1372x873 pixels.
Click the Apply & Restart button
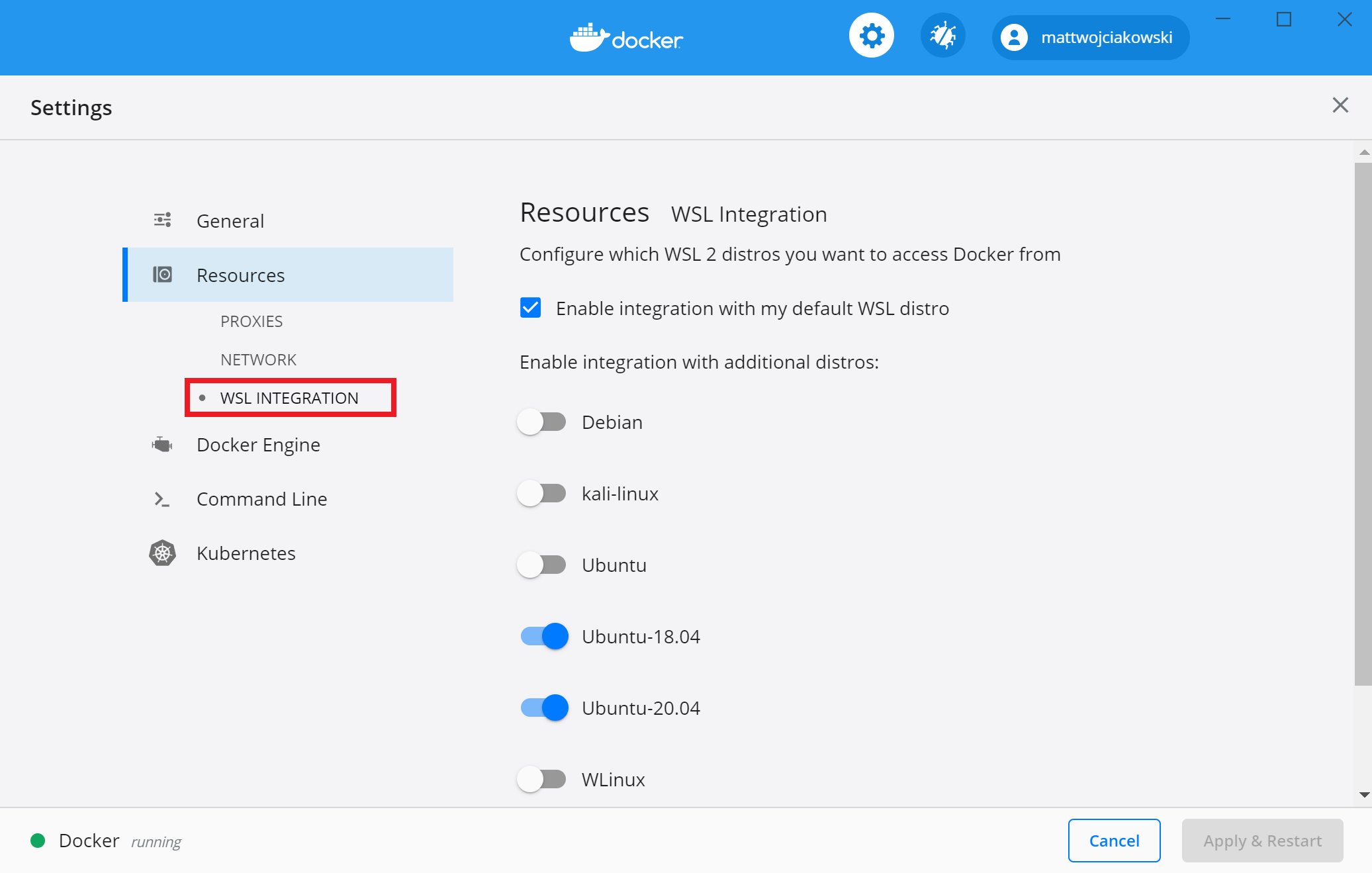[x=1262, y=840]
